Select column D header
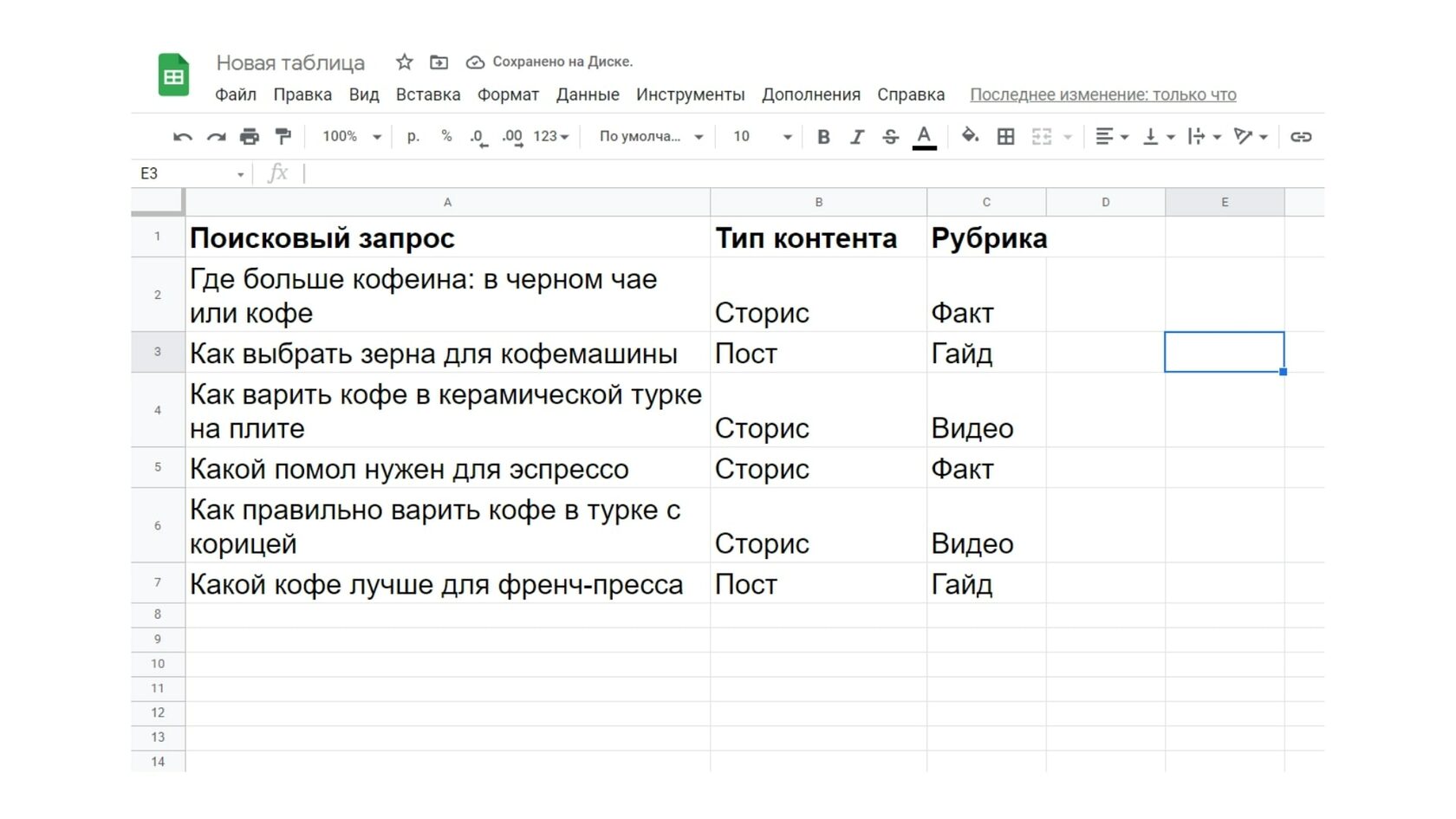Image resolution: width=1456 pixels, height=819 pixels. [x=1105, y=202]
